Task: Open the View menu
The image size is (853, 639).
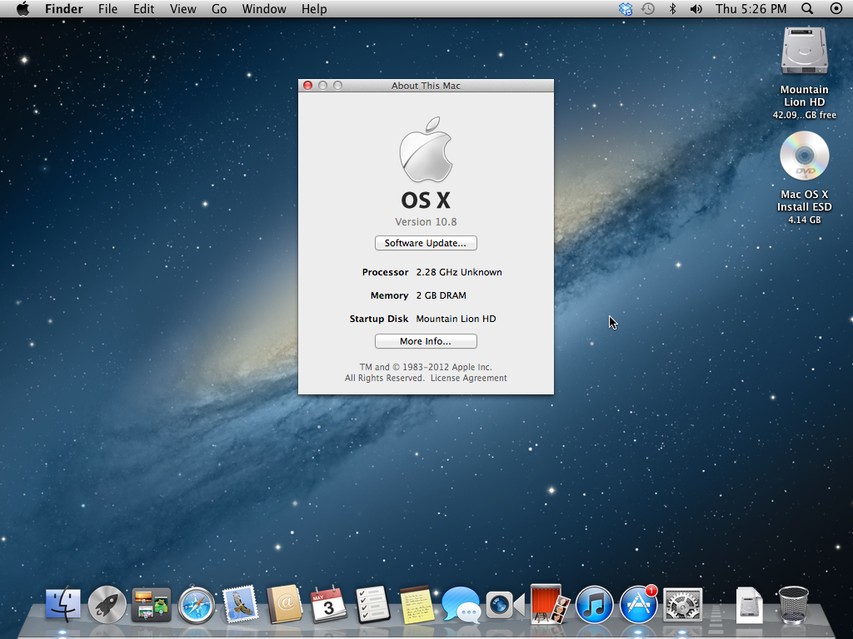Action: [183, 9]
